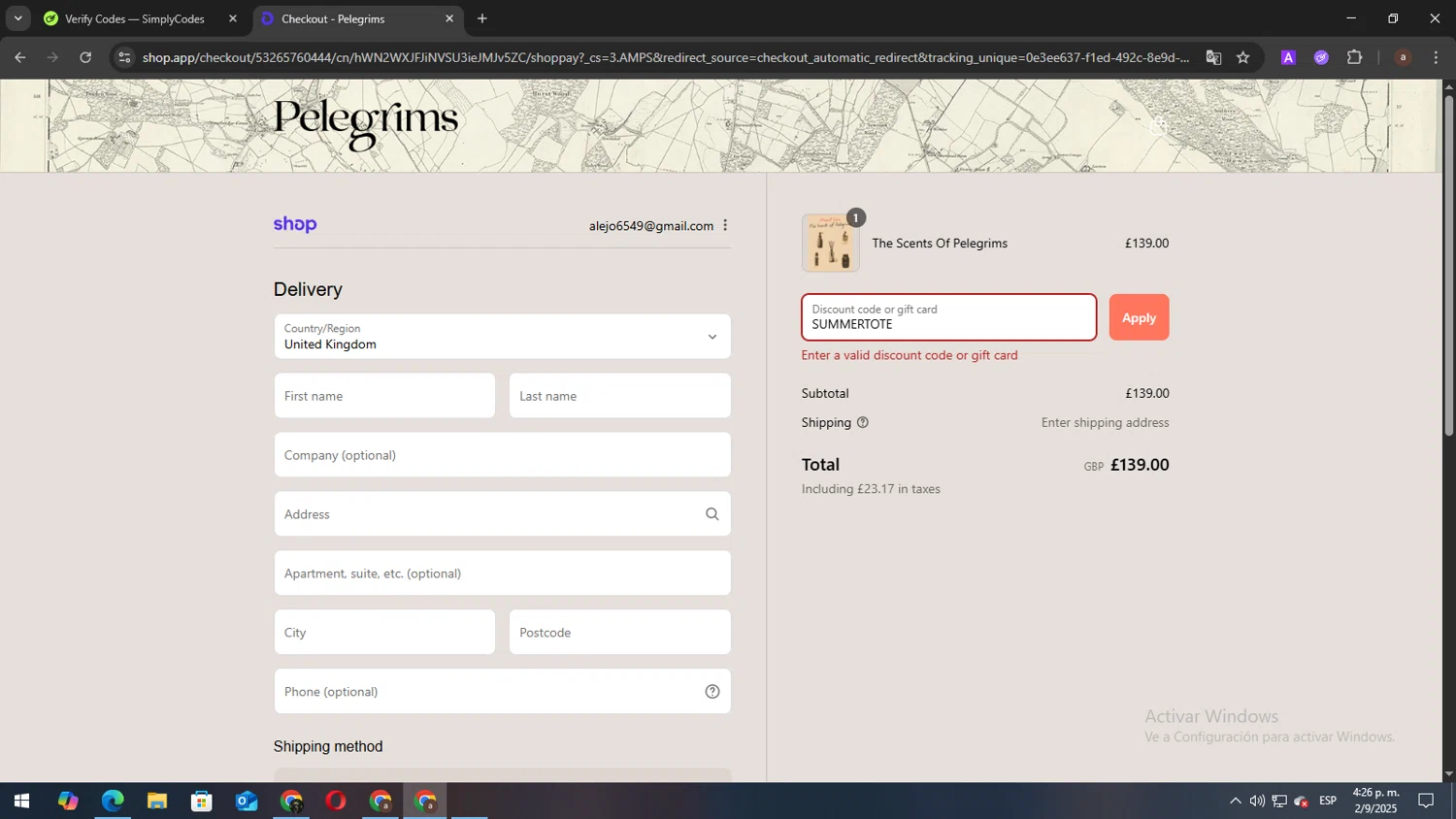1456x819 pixels.
Task: Open the clock and date panel
Action: (x=1375, y=801)
